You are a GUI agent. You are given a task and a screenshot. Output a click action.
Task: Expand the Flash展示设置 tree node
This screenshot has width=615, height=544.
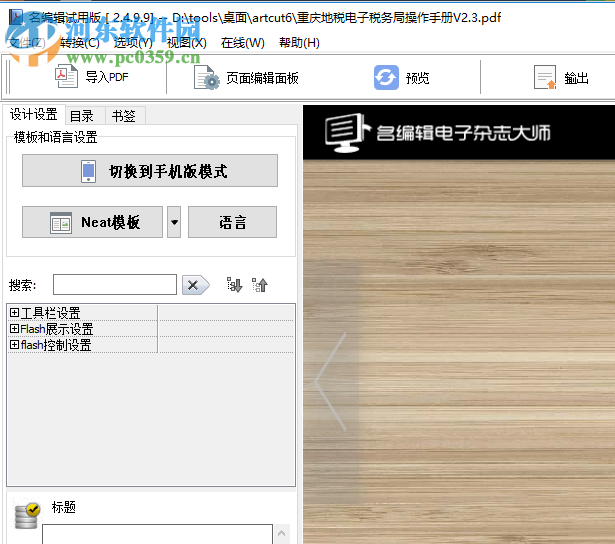(x=15, y=328)
